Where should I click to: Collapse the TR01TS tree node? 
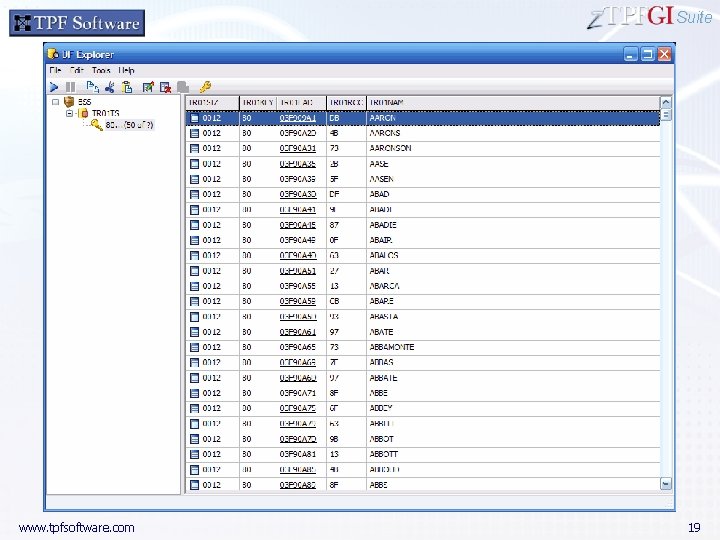(69, 113)
